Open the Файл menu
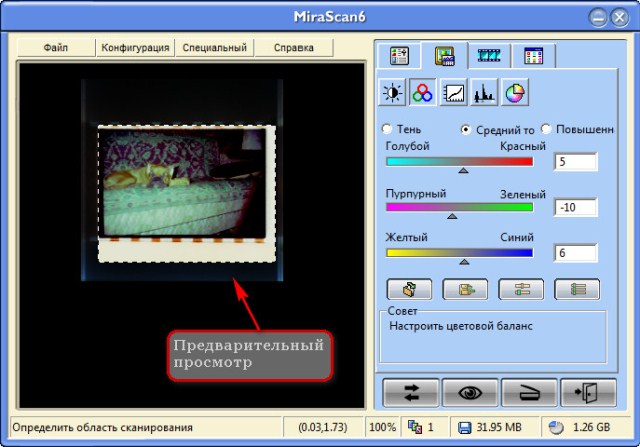 [x=57, y=47]
